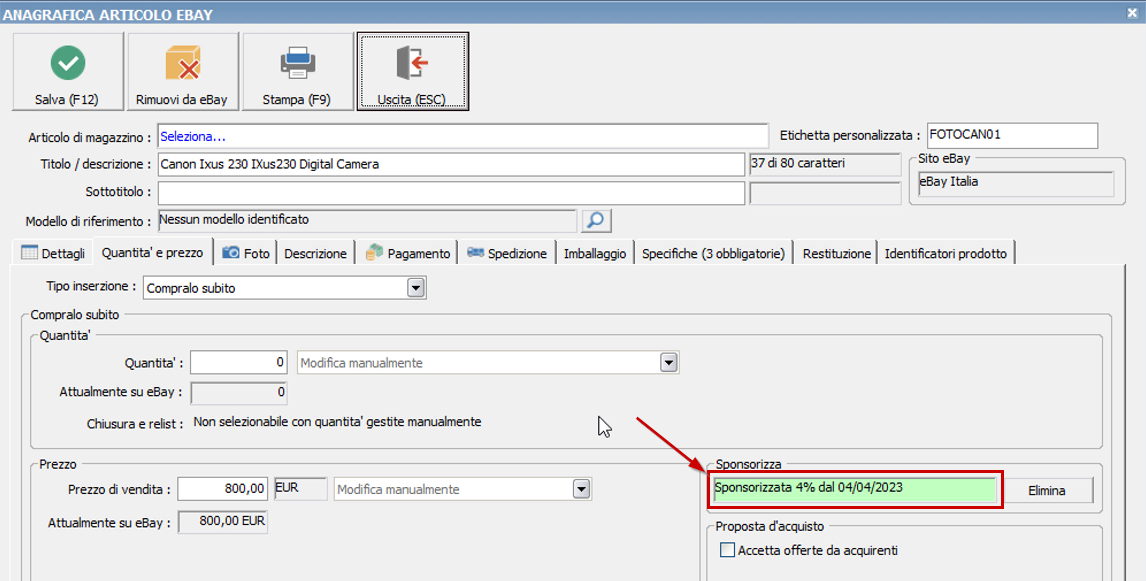This screenshot has height=581, width=1146.
Task: Close the Anagrafica Articolo eBay window
Action: pos(1132,13)
